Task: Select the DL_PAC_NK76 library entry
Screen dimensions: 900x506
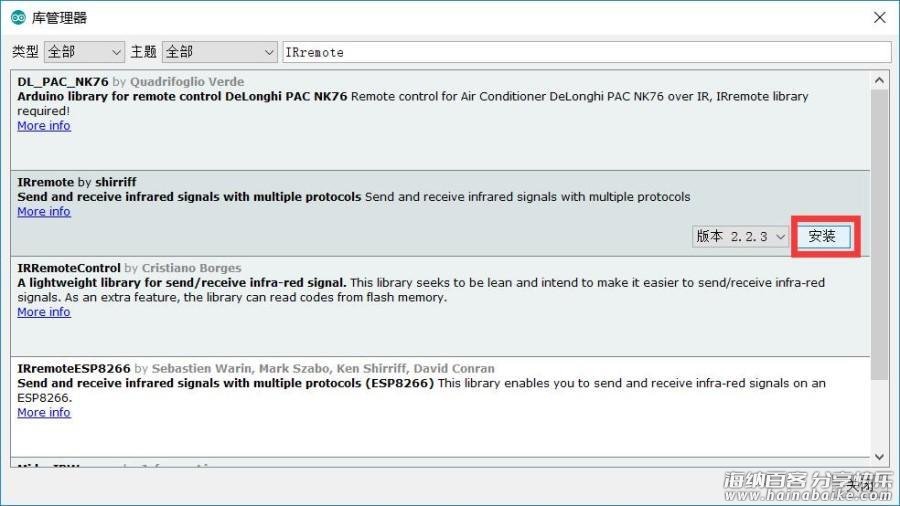Action: pos(440,120)
